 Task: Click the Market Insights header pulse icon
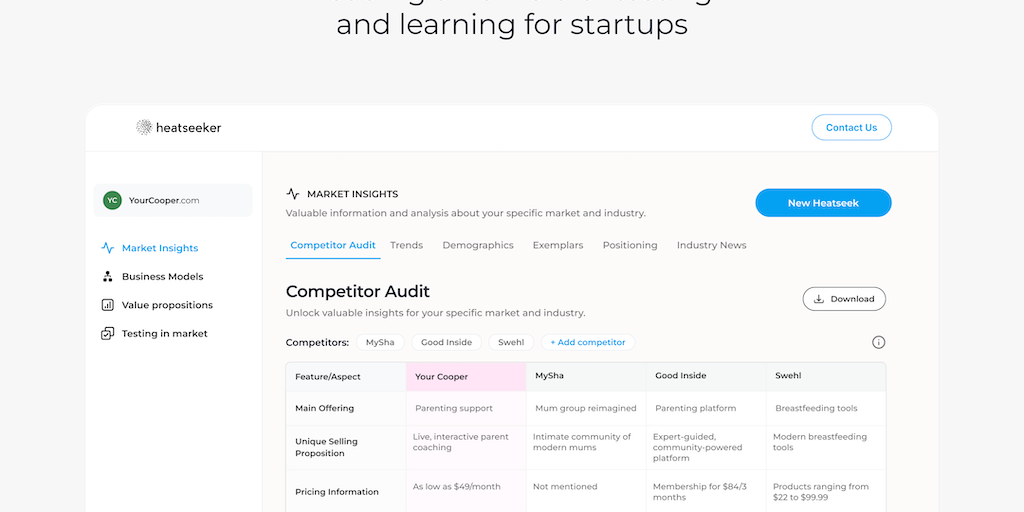click(x=293, y=194)
